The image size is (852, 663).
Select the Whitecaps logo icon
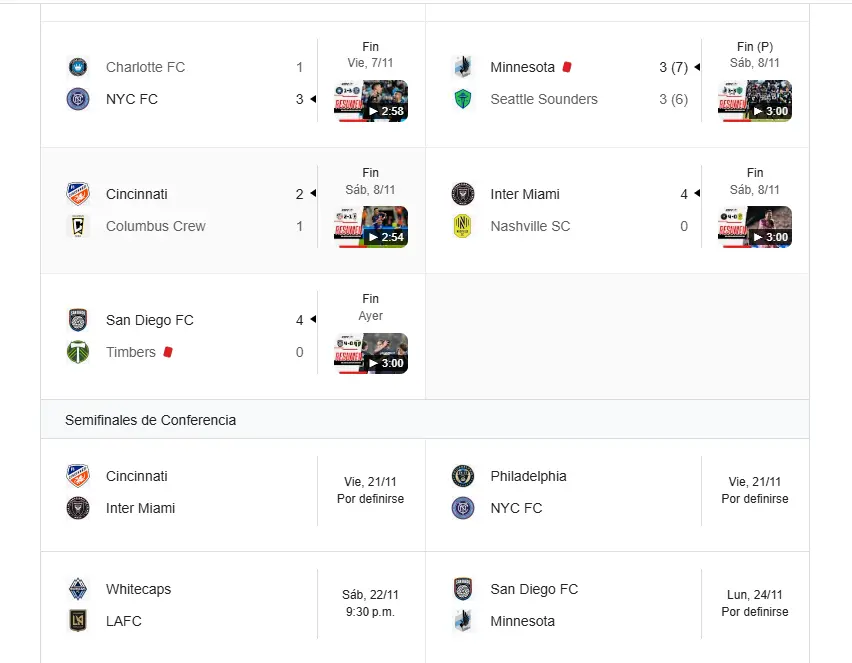(x=77, y=589)
